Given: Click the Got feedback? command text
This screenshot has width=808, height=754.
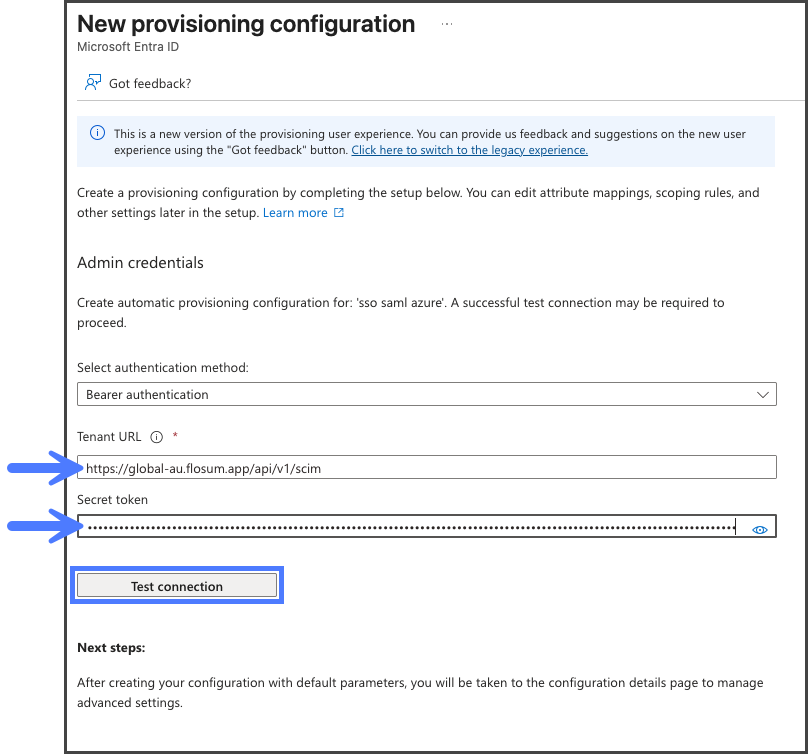Looking at the screenshot, I should click(150, 83).
